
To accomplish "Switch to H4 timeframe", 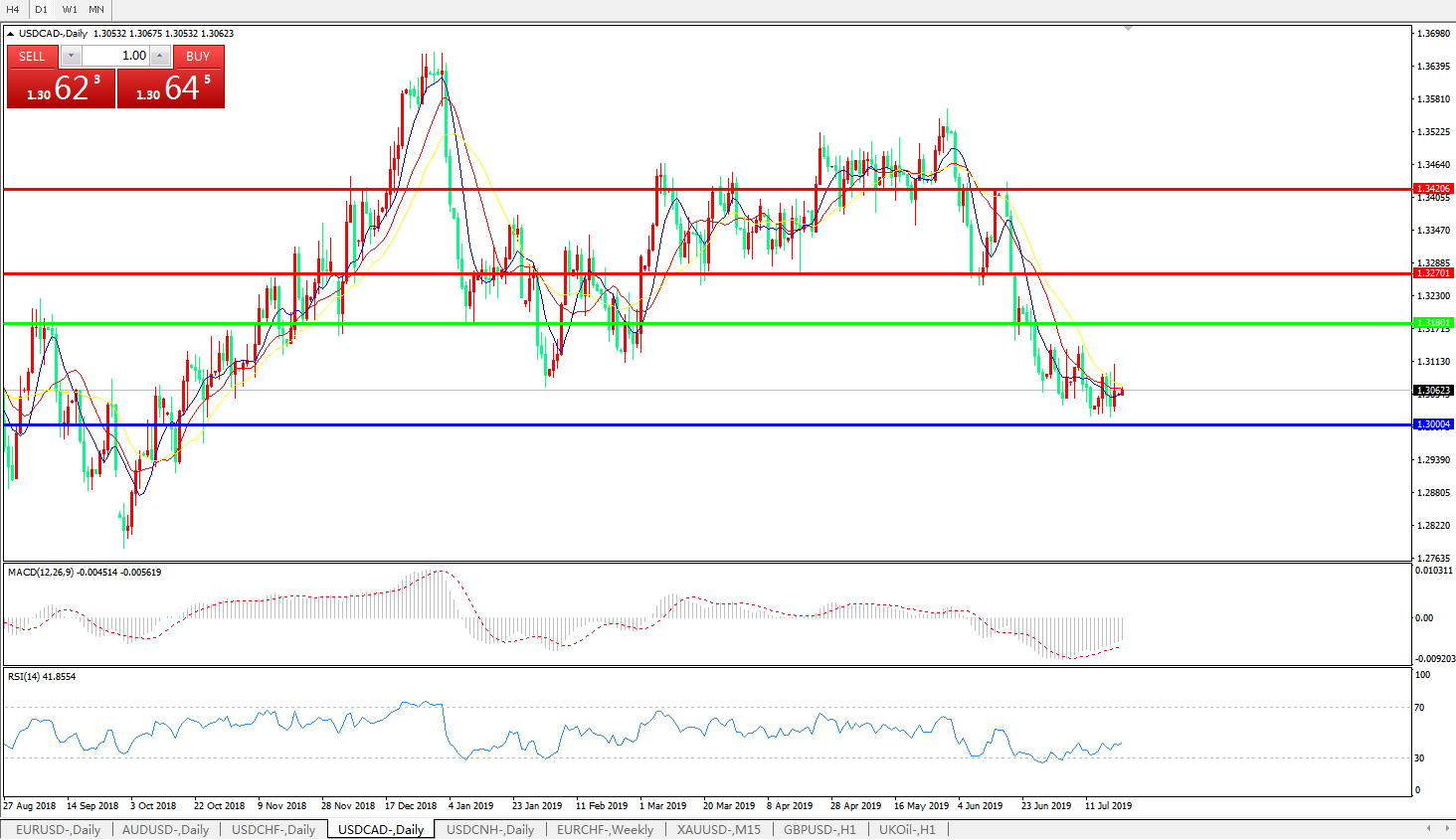I will [x=14, y=10].
